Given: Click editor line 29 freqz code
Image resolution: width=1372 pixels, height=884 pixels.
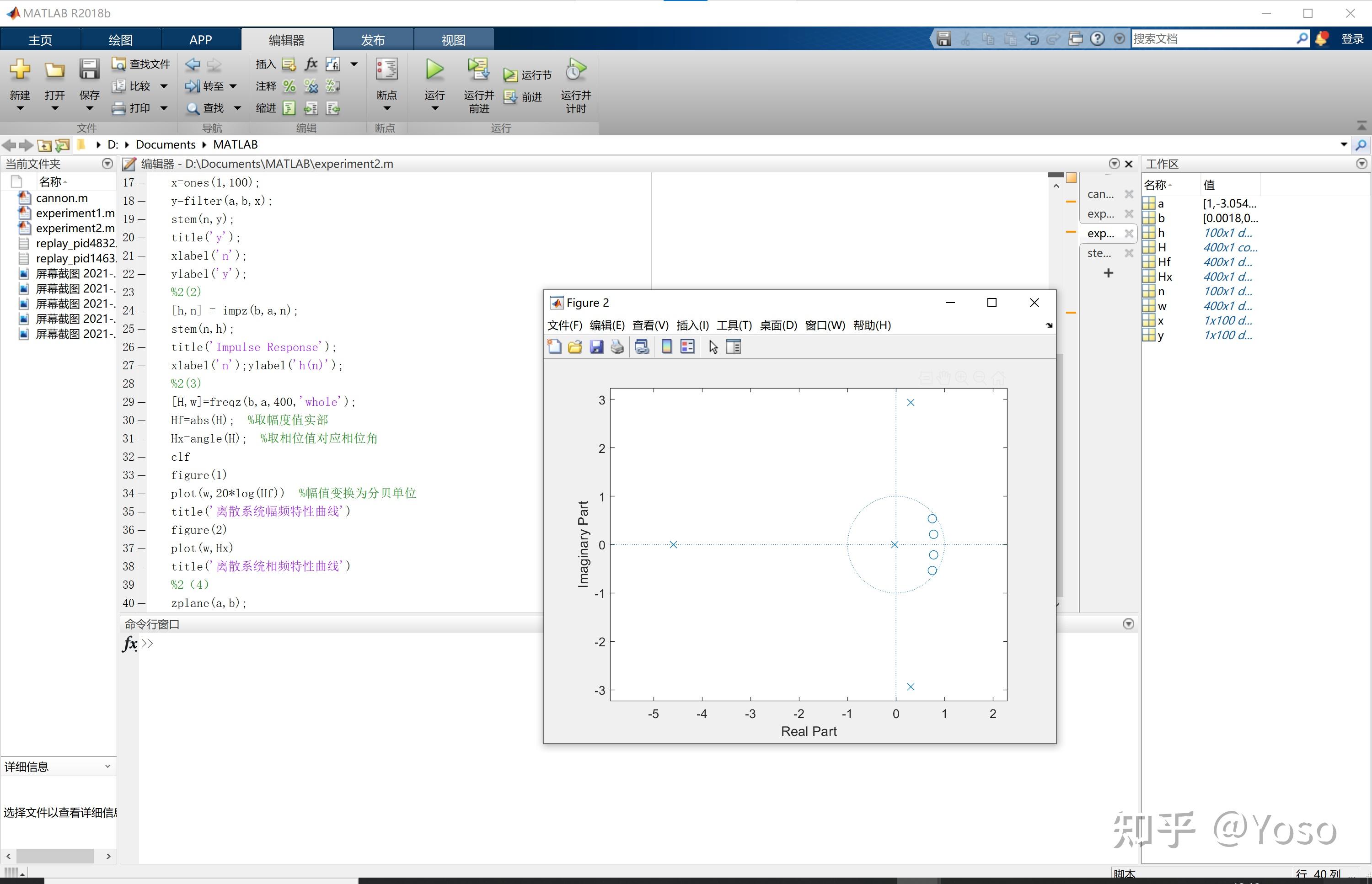Looking at the screenshot, I should [x=263, y=402].
